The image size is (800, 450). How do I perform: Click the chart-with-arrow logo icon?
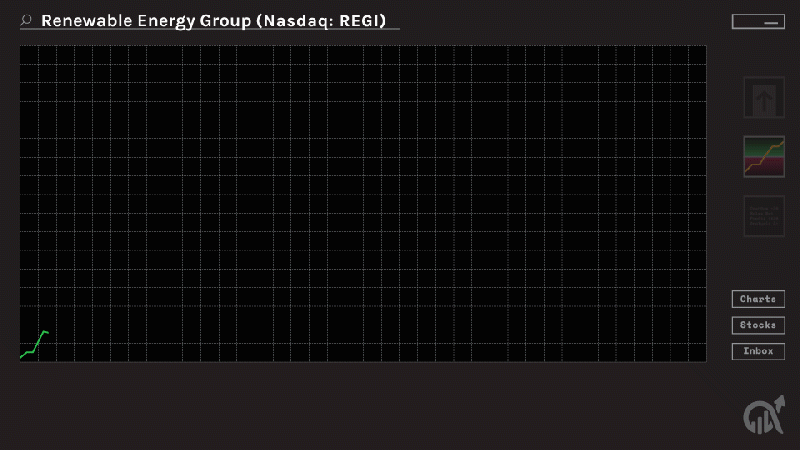tap(764, 415)
